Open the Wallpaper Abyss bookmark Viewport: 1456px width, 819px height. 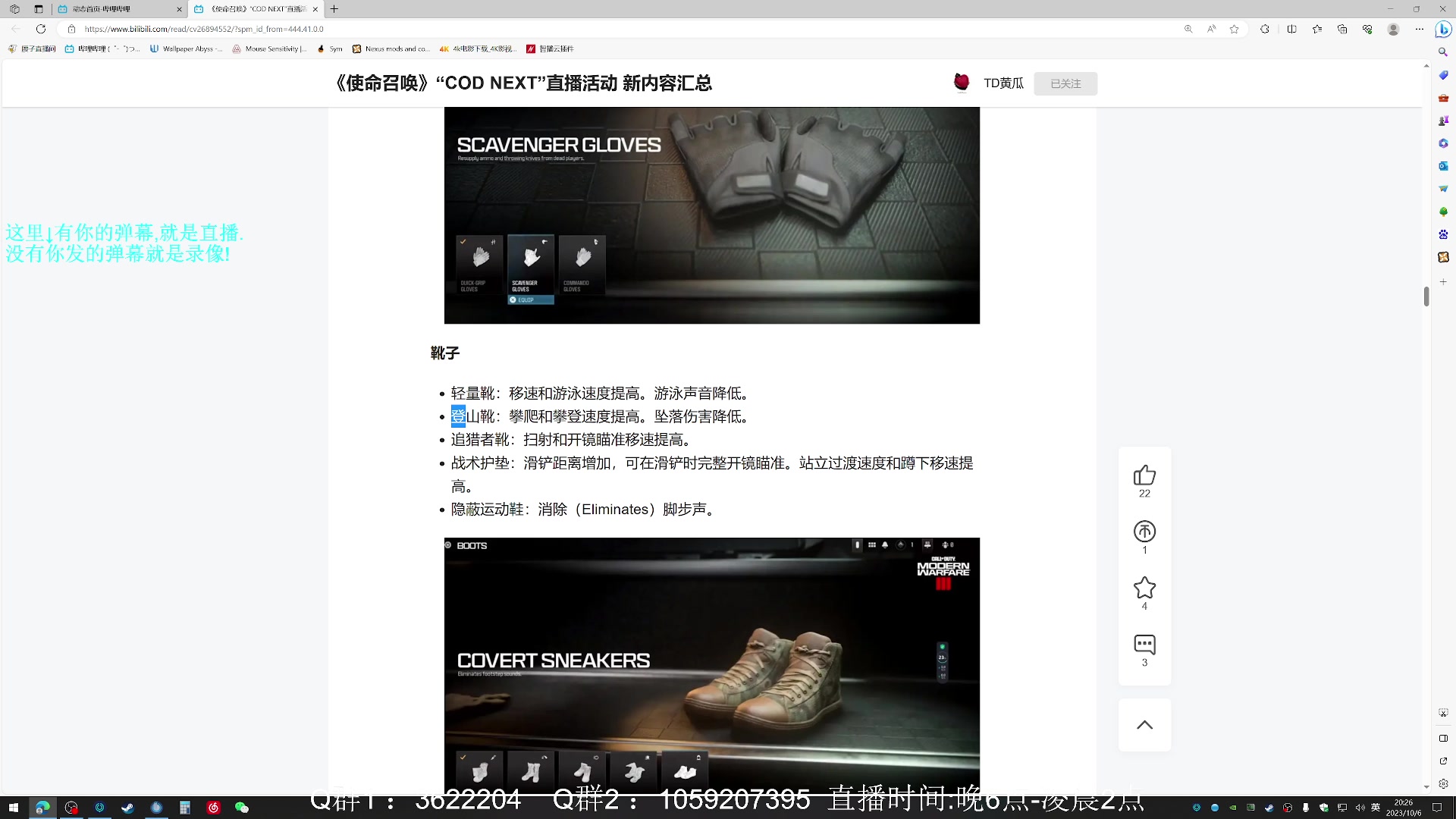(186, 49)
